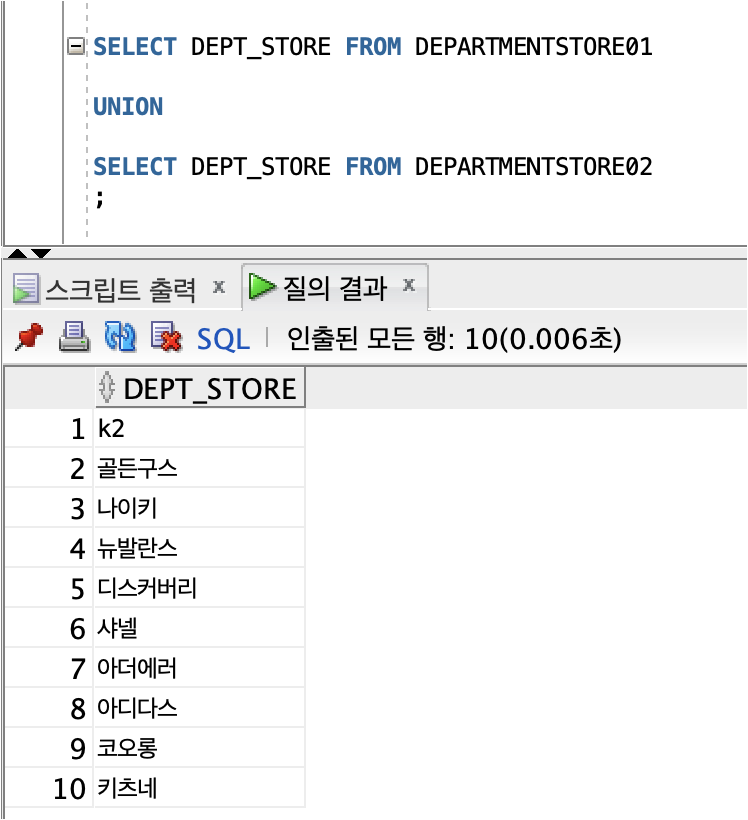Select the cell 아더에러
This screenshot has height=820, width=748.
coord(199,668)
